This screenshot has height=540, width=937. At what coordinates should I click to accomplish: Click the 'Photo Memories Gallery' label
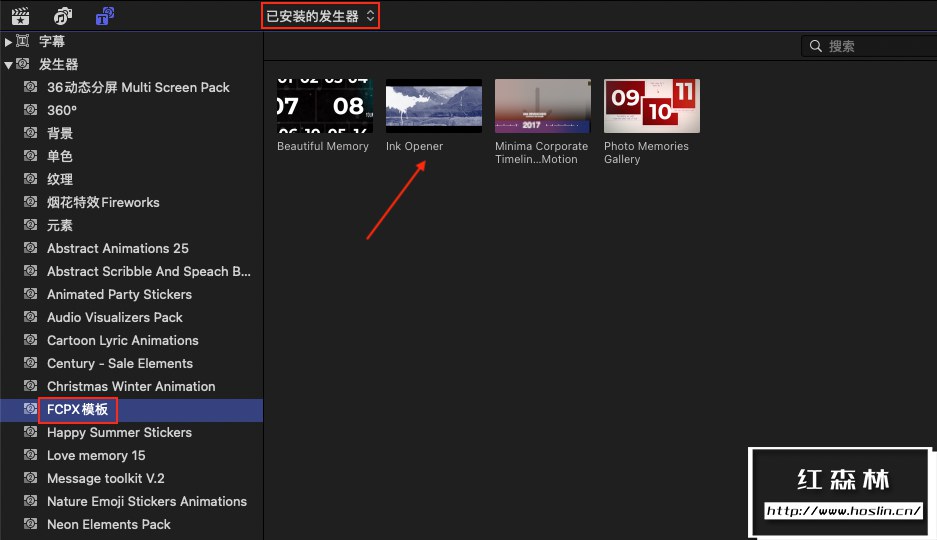tap(646, 153)
